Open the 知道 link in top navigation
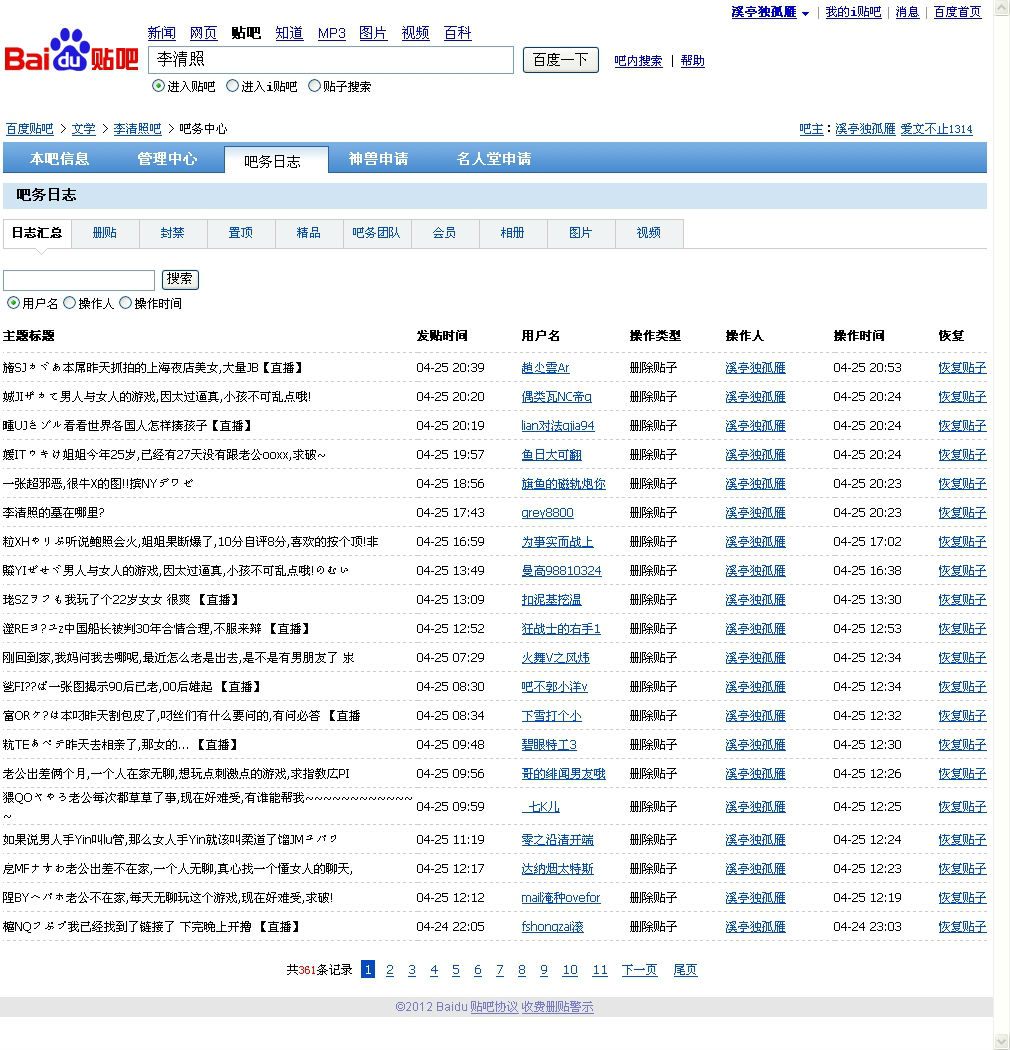This screenshot has width=1010, height=1050. 289,33
